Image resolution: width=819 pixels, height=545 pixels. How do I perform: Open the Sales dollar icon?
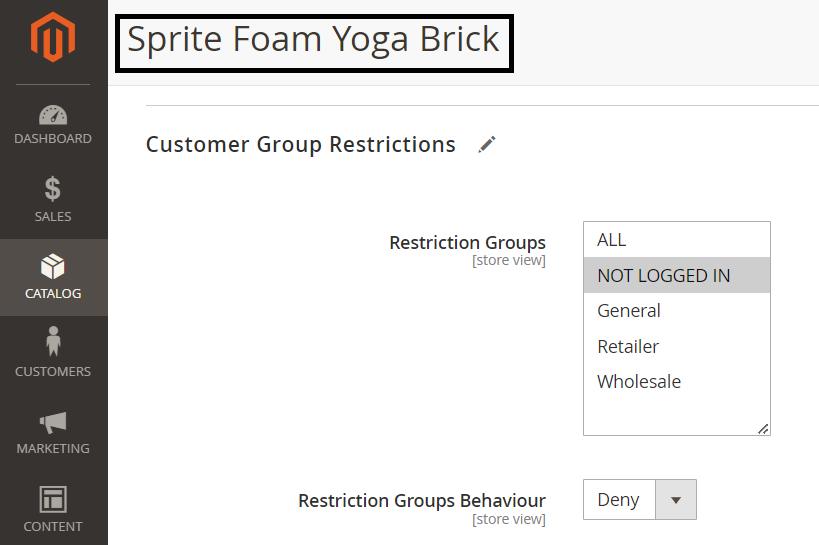tap(53, 189)
